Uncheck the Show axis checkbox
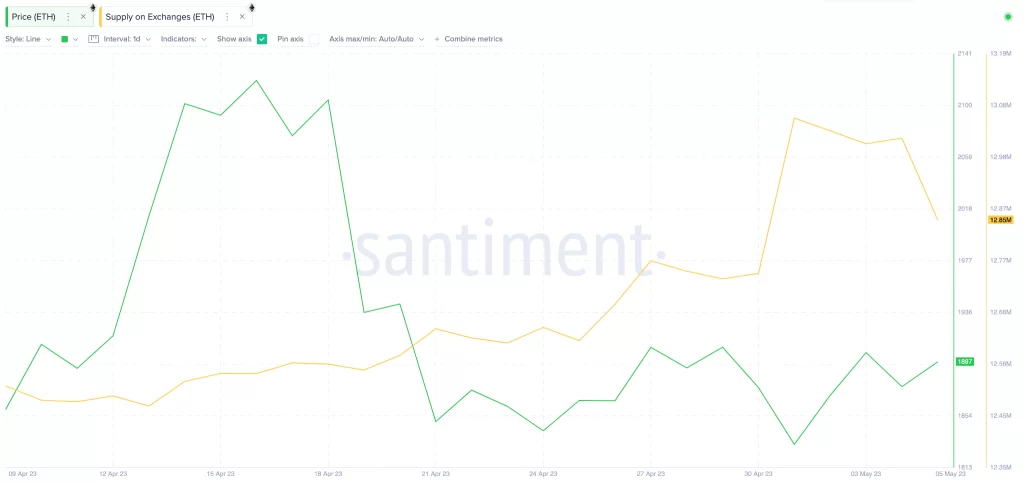The image size is (1024, 483). click(x=262, y=39)
